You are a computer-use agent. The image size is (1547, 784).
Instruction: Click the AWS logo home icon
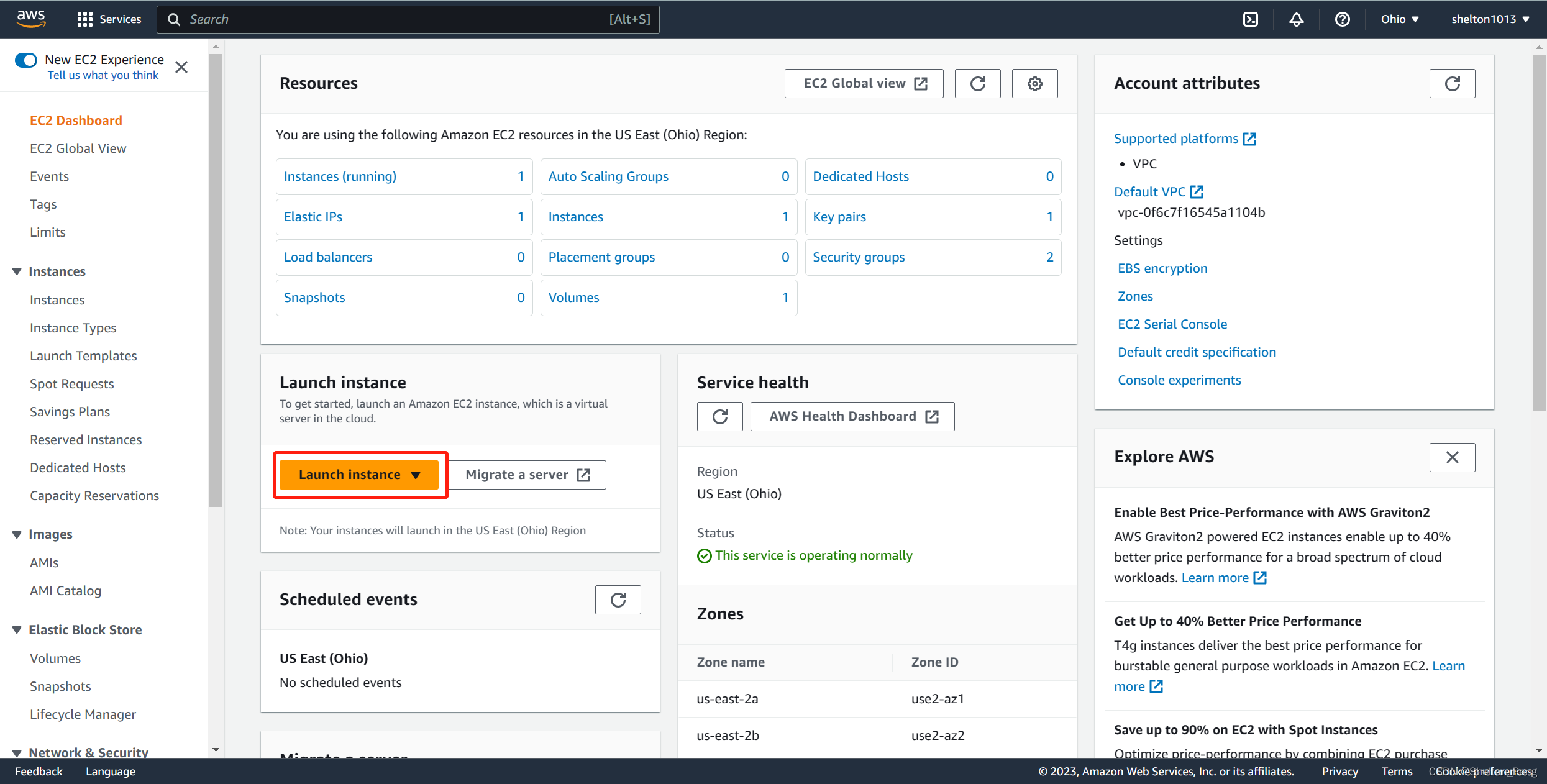[31, 19]
